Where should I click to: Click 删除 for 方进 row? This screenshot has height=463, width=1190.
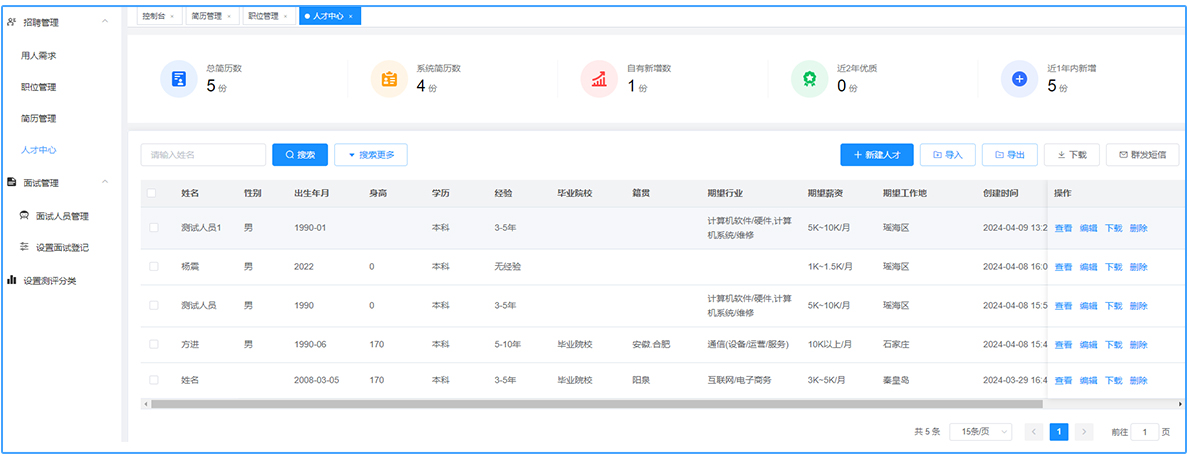pos(1138,345)
